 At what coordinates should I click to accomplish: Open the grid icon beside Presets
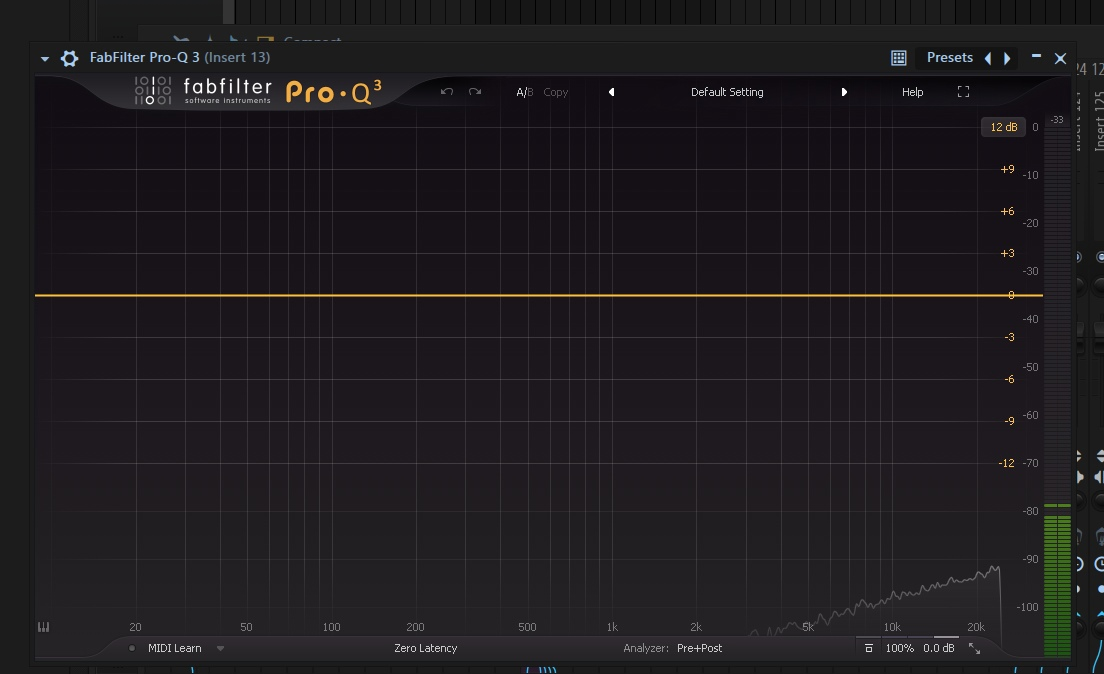tap(898, 58)
